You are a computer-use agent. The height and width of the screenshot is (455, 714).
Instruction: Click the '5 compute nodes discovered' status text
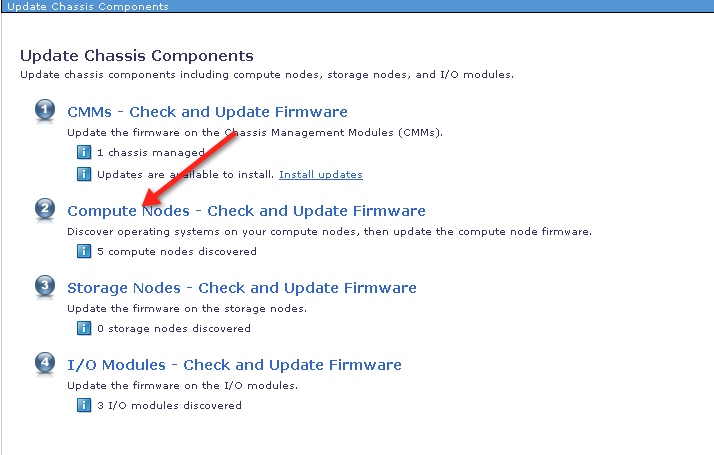coord(177,251)
